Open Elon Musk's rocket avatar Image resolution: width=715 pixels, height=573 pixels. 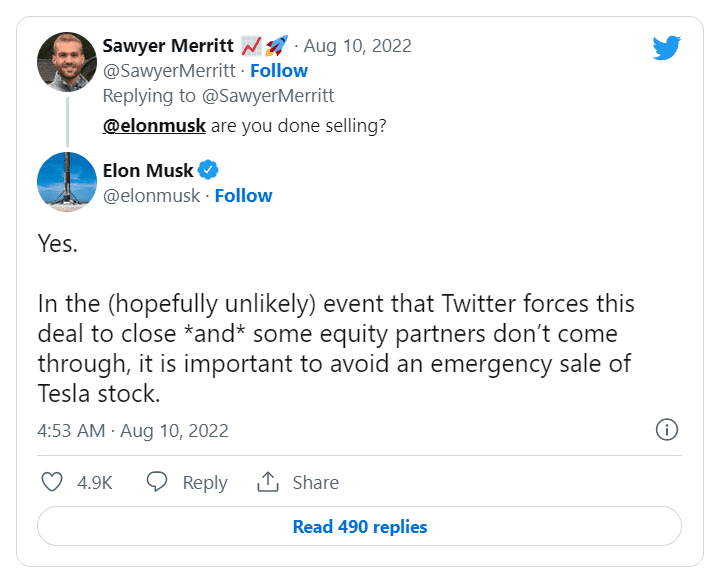point(66,182)
